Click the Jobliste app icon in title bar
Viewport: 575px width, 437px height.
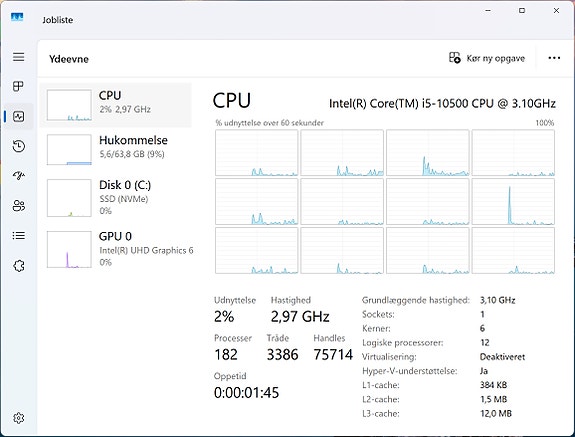tap(17, 18)
